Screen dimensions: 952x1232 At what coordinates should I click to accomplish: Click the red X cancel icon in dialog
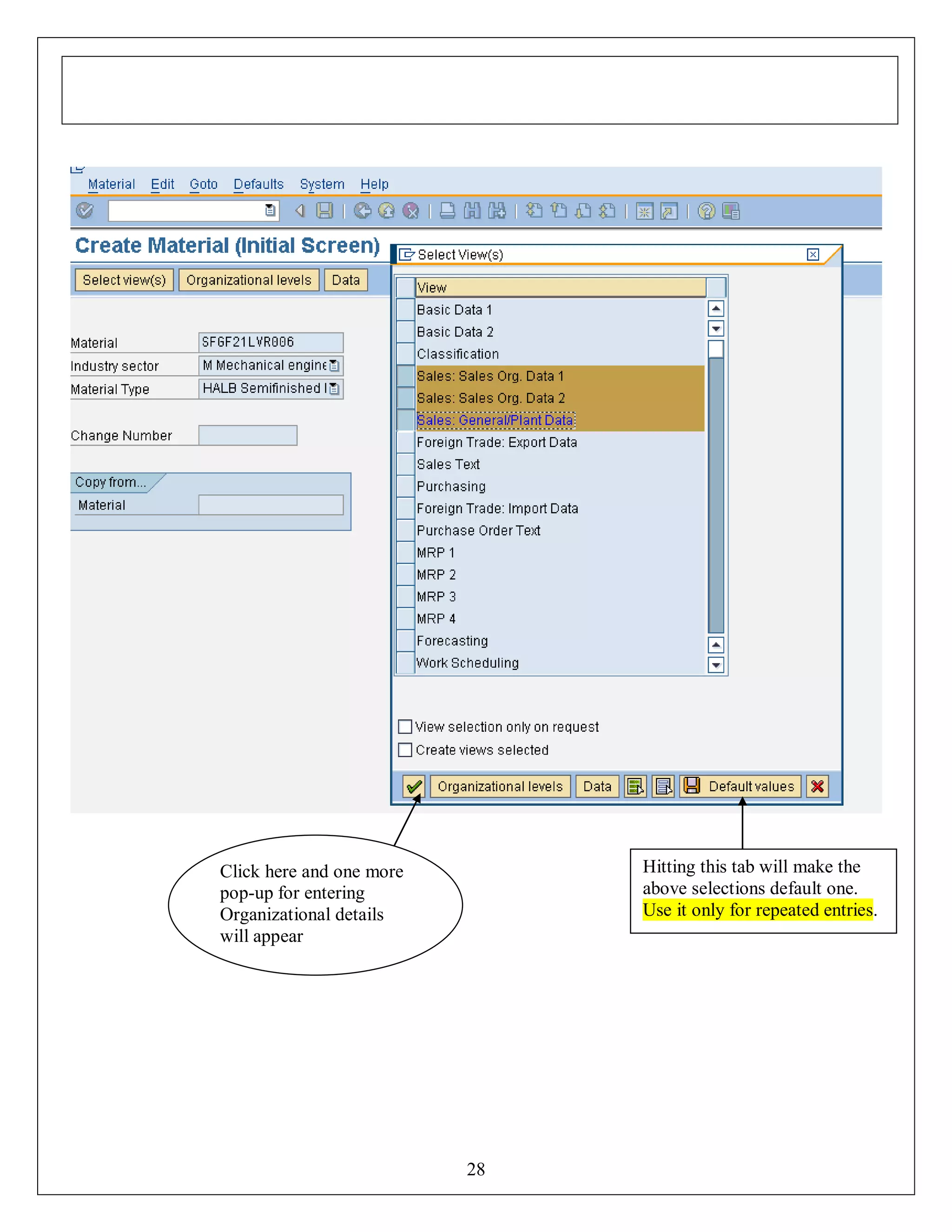[x=817, y=786]
